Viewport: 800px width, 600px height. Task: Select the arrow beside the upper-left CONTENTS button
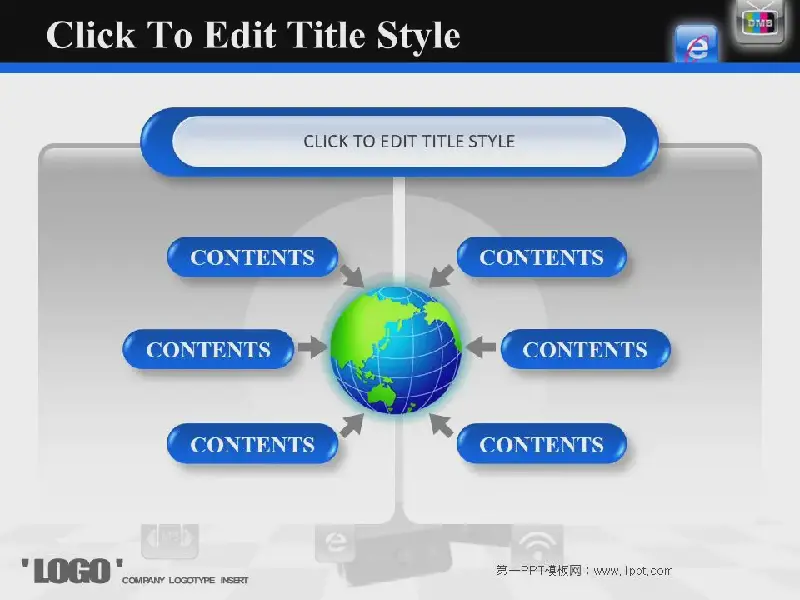(x=351, y=274)
